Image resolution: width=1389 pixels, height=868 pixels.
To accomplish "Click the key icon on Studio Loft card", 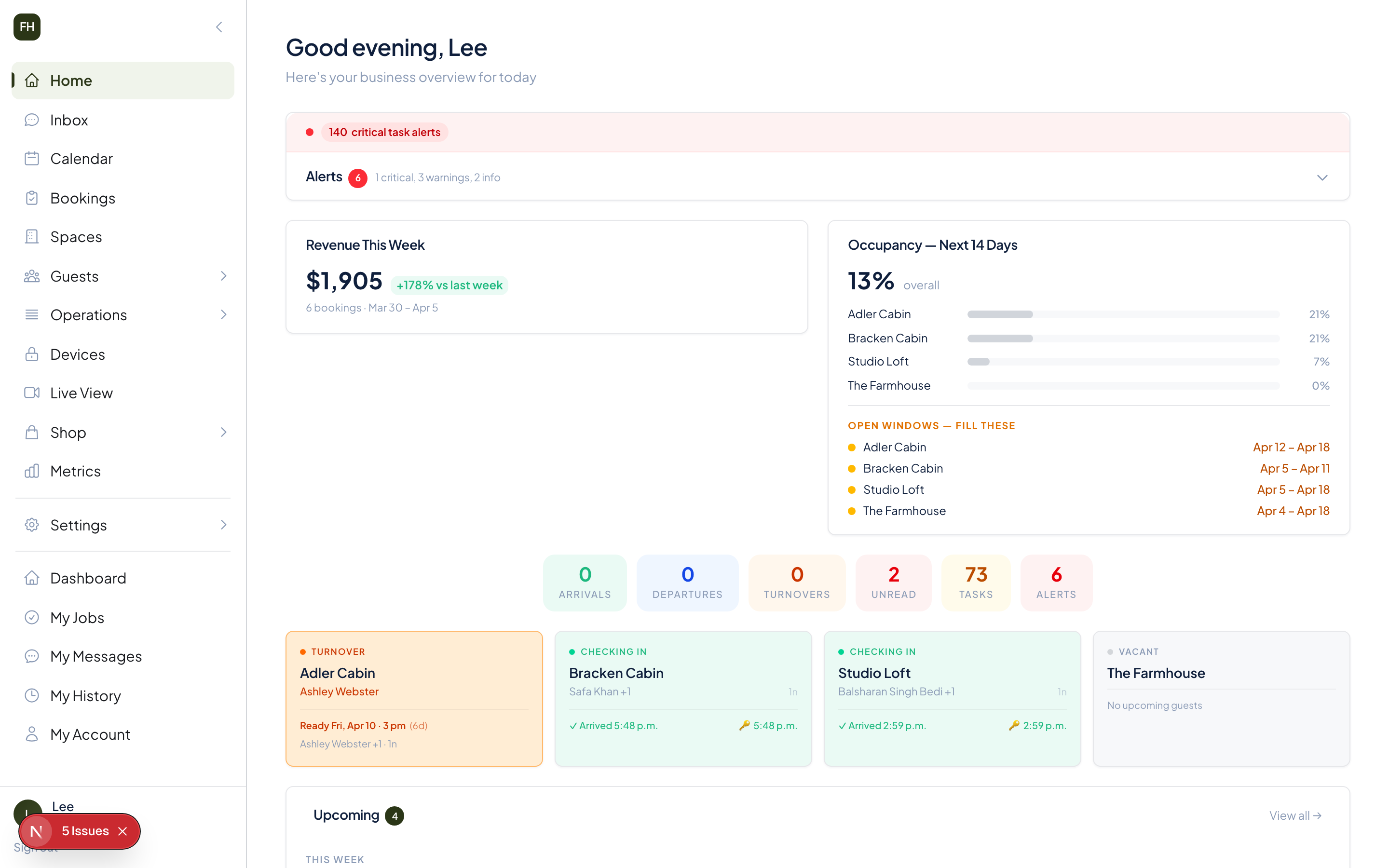I will [1014, 726].
